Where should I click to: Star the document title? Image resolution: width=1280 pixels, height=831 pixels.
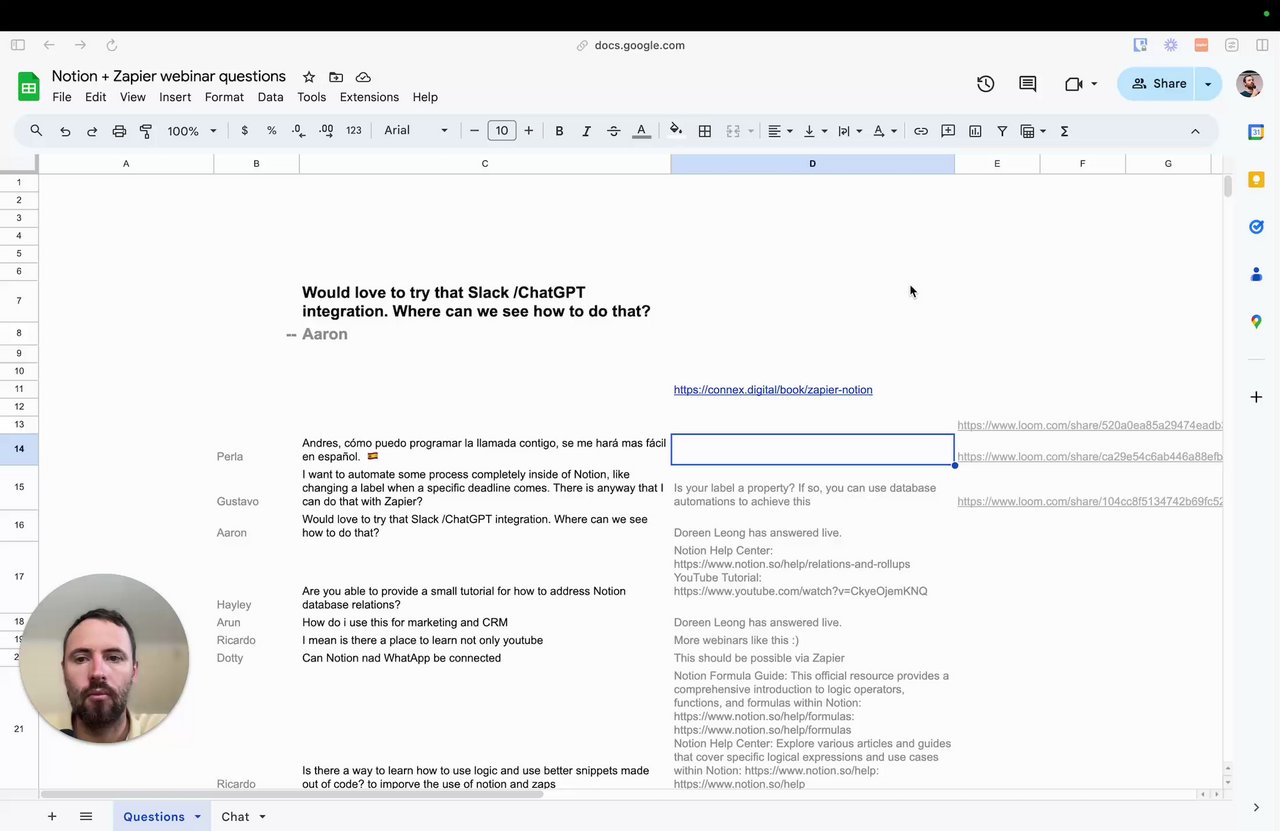coord(309,77)
